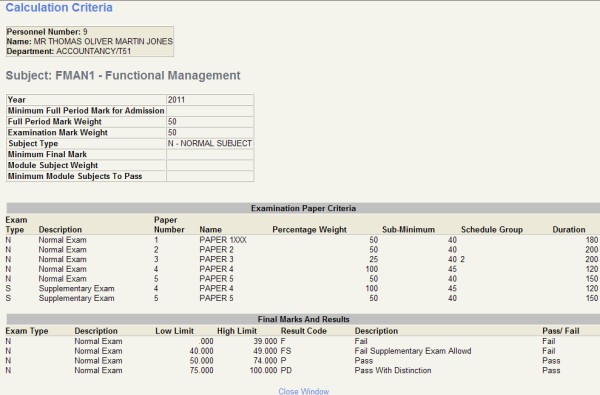This screenshot has height=395, width=600.
Task: Click the Department ACCOUNTANCY/T51 line
Action: pos(69,51)
